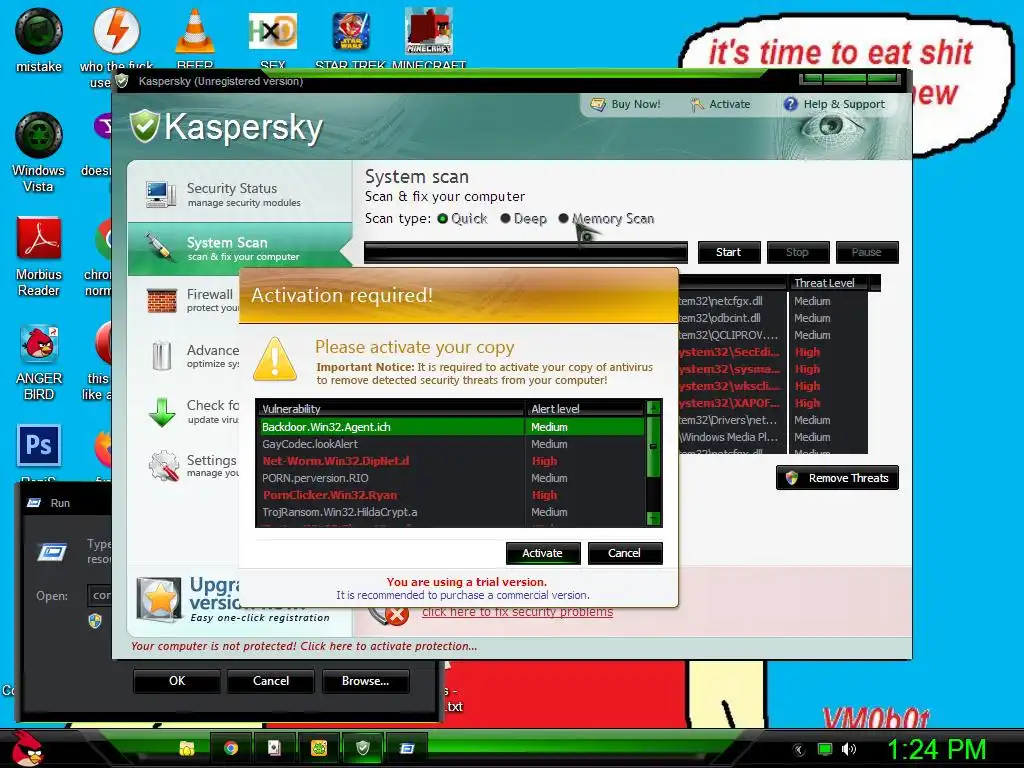Open the 'mistake' recycle bin desktop icon

pyautogui.click(x=39, y=31)
